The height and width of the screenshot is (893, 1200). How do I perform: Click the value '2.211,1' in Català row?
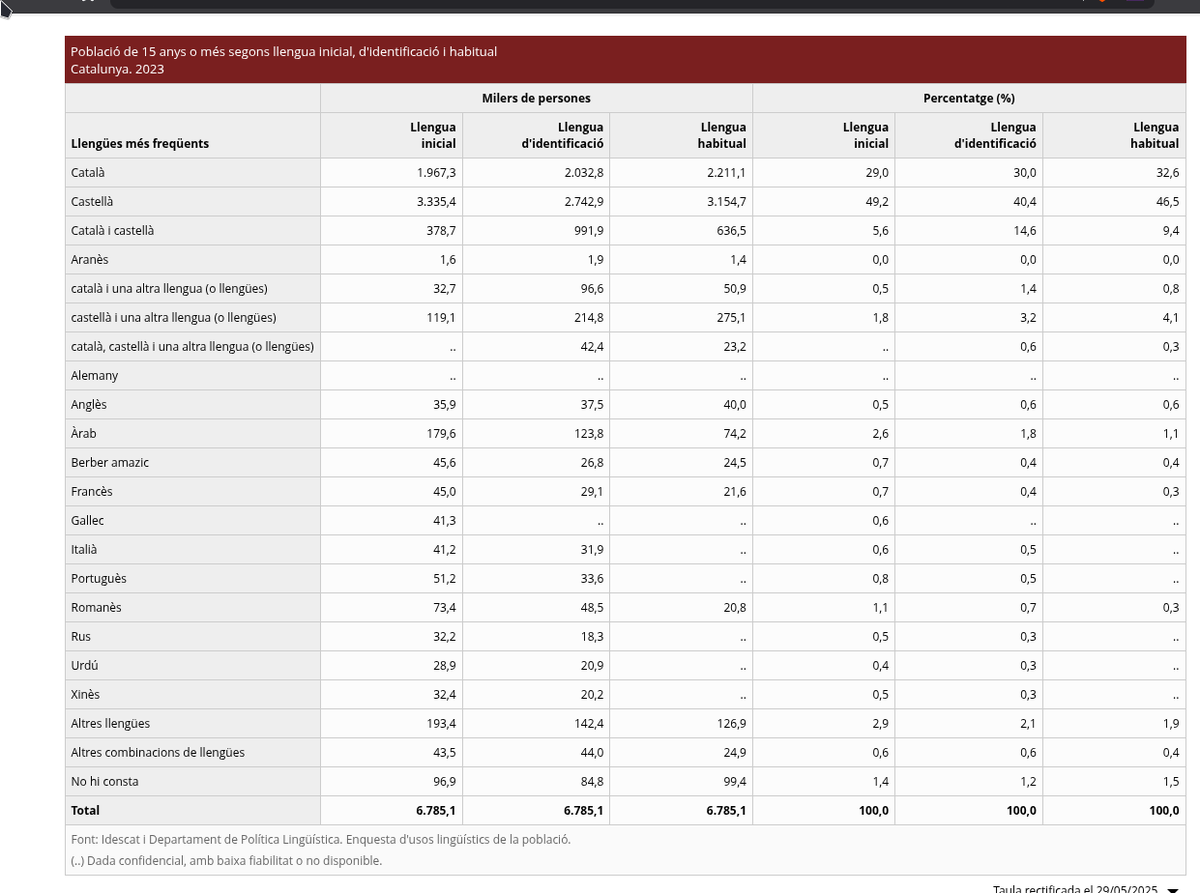pos(726,173)
